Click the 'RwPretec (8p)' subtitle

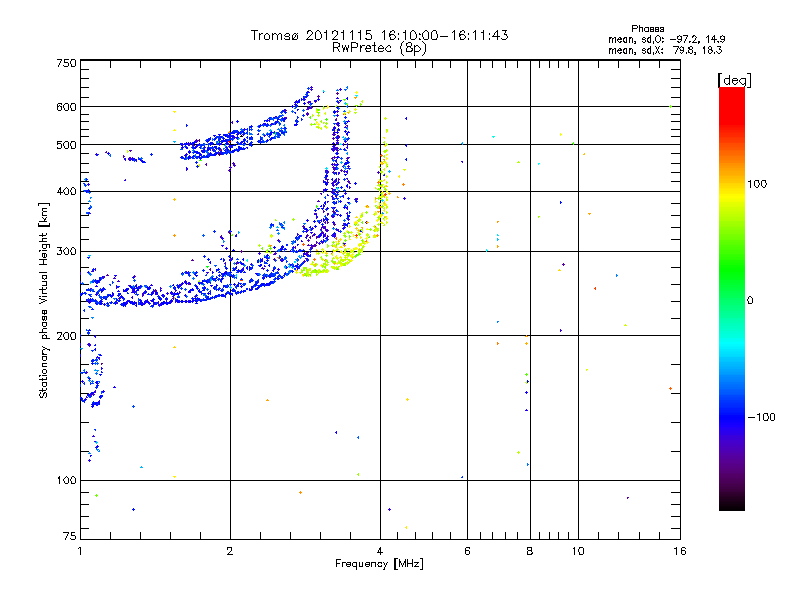(379, 48)
